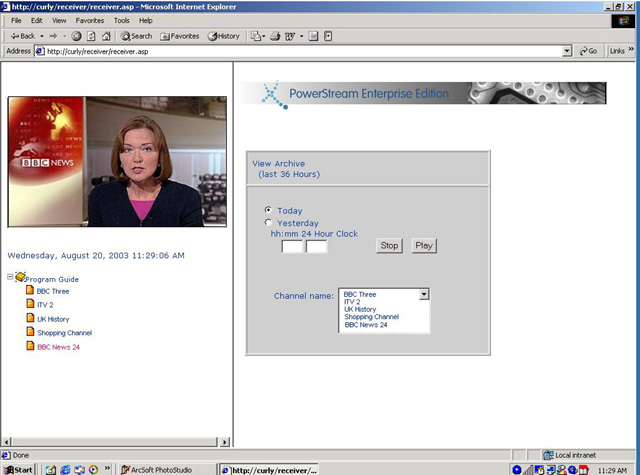The image size is (640, 475).
Task: Open the Help menu
Action: point(145,20)
